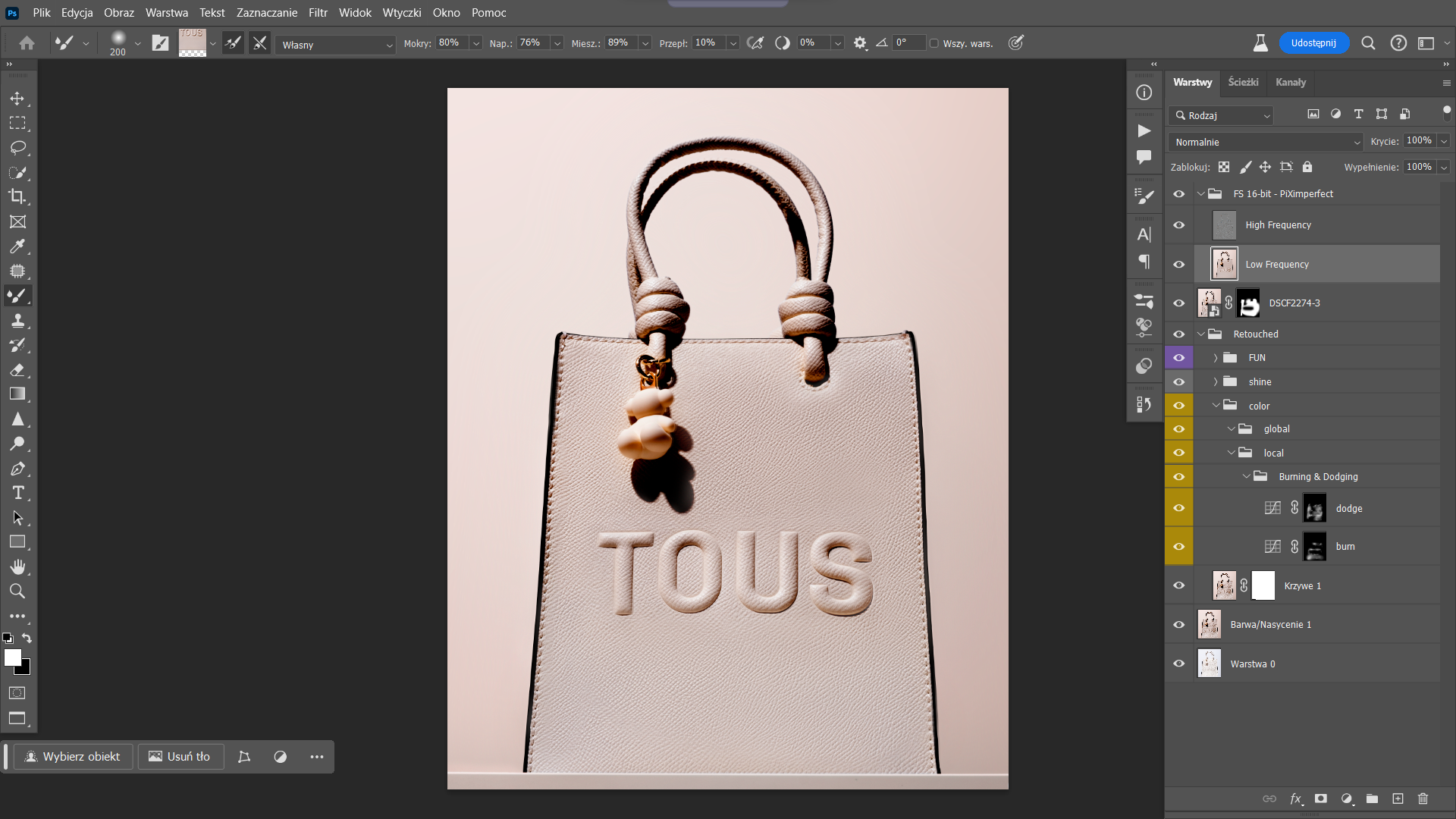Enable the Wszy. wars. checkbox
Screen dimensions: 1456x819
[934, 43]
